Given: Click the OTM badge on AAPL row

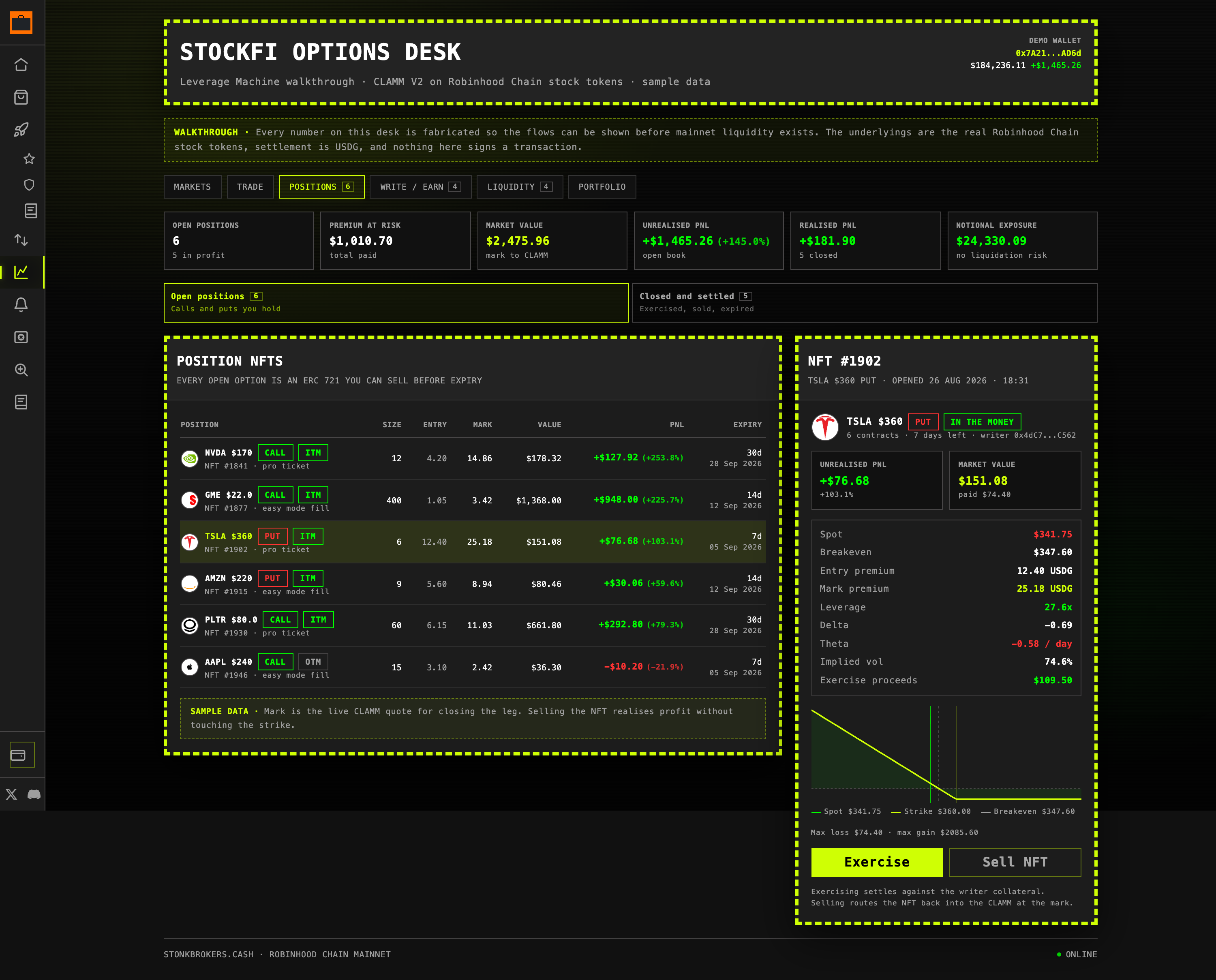Looking at the screenshot, I should tap(313, 661).
